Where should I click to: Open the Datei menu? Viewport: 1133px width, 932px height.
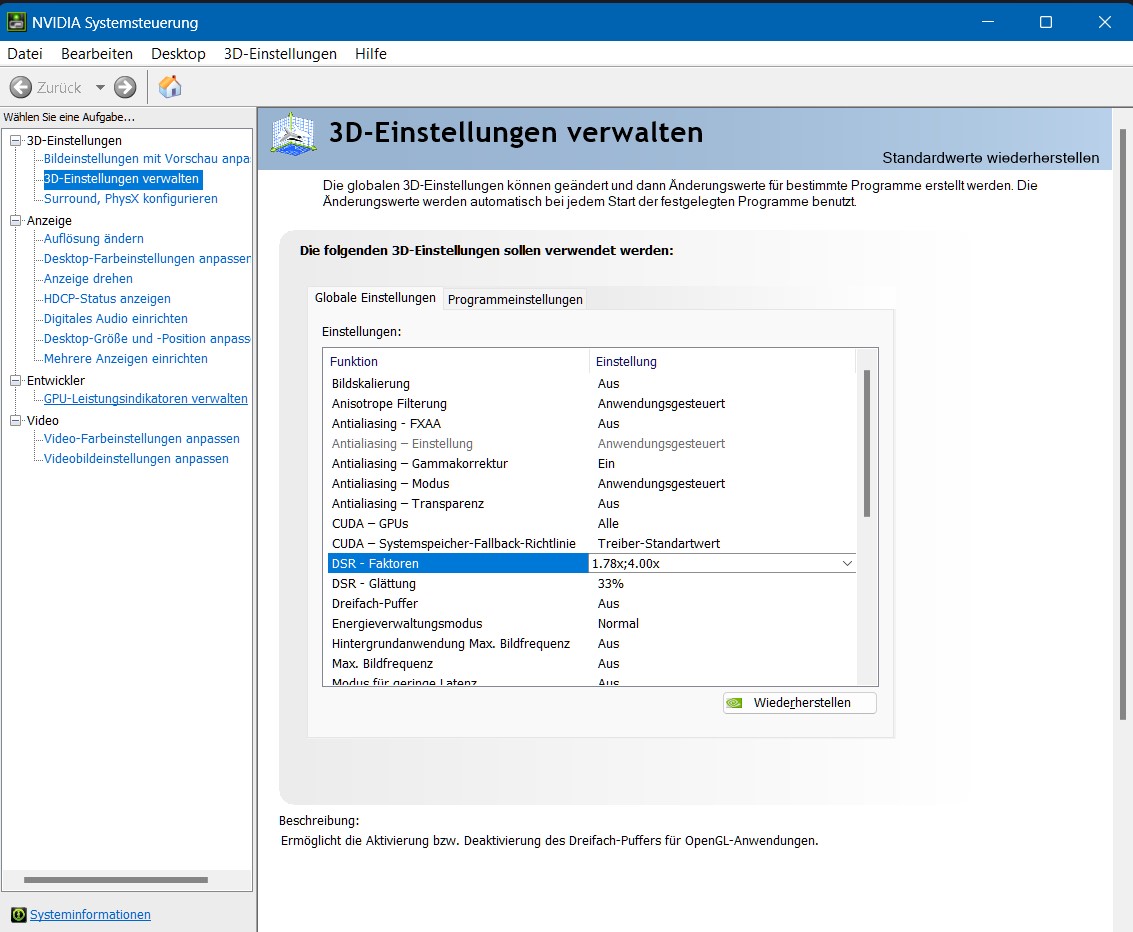tap(25, 53)
